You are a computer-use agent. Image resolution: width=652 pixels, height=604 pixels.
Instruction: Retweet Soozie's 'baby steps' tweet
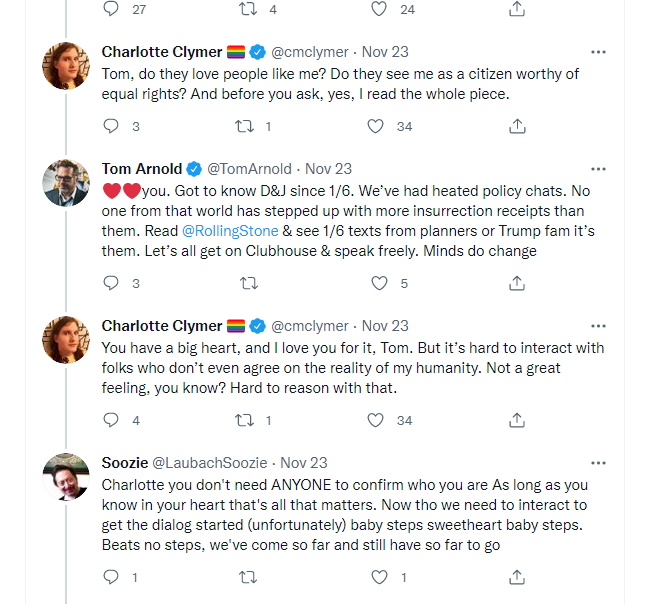[x=243, y=577]
